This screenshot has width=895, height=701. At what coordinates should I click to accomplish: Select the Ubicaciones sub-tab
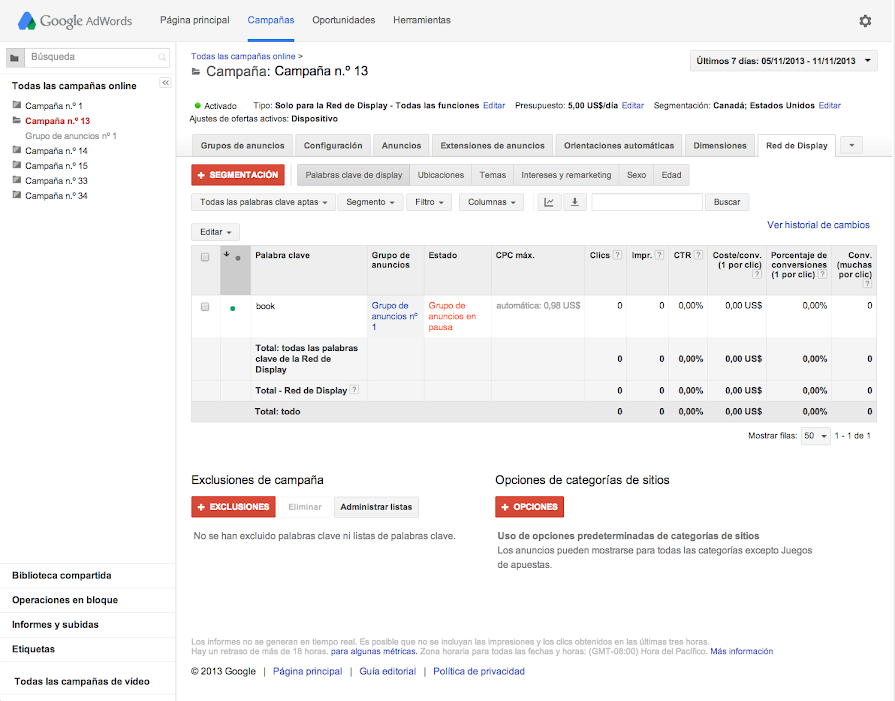point(440,175)
